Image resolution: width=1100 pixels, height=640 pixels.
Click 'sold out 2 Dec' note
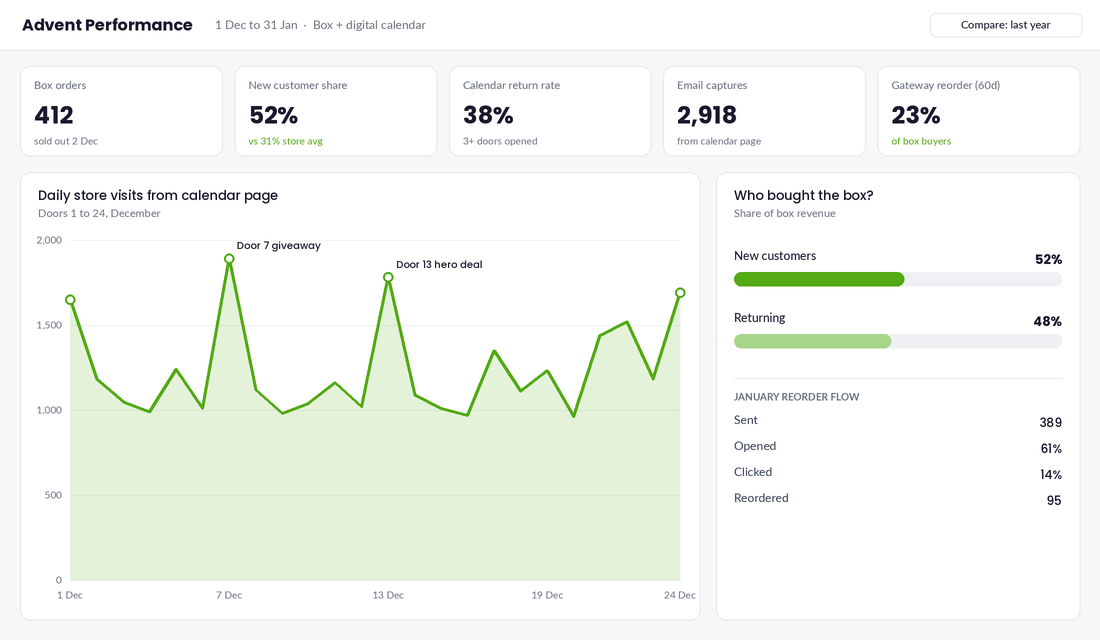point(66,141)
